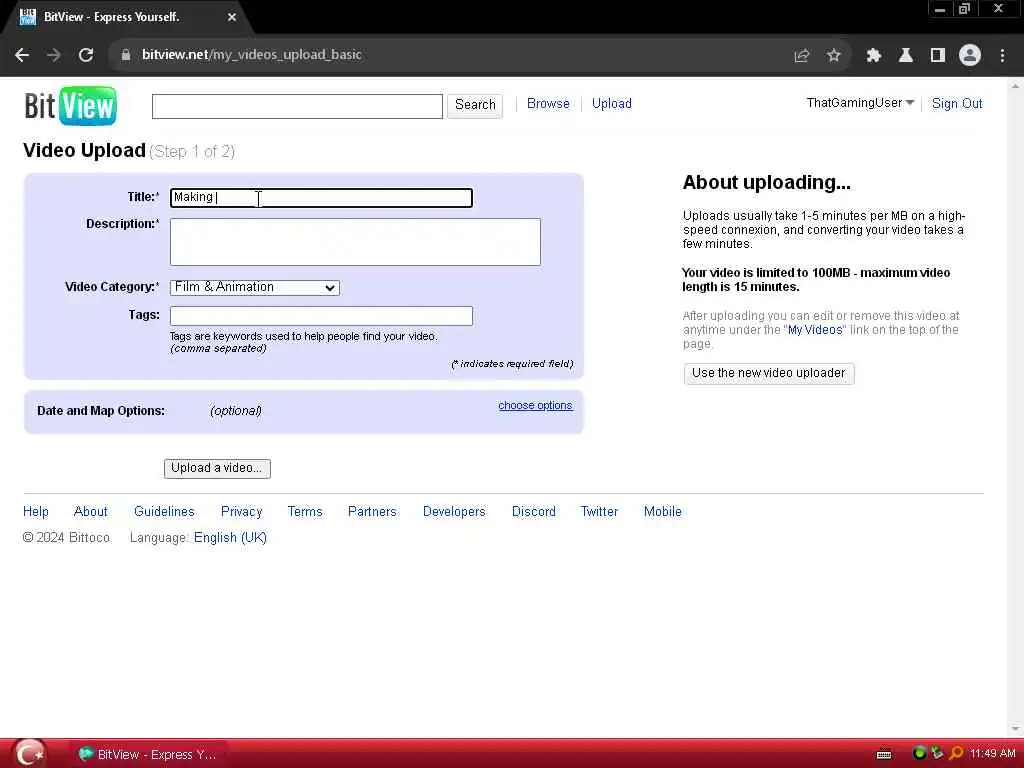Viewport: 1024px width, 768px height.
Task: Click the green circle tray icon
Action: (920, 753)
